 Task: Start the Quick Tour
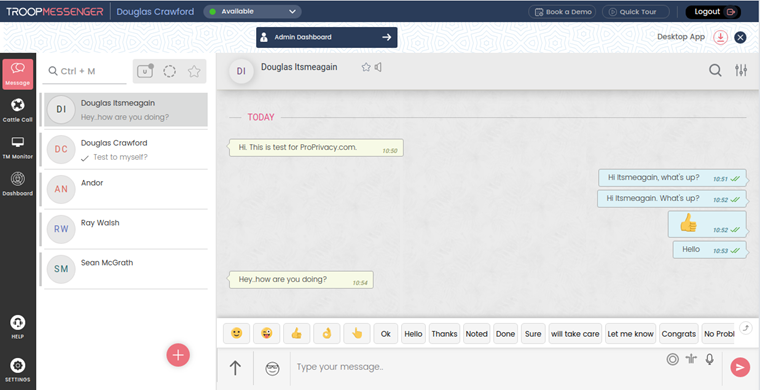(635, 12)
